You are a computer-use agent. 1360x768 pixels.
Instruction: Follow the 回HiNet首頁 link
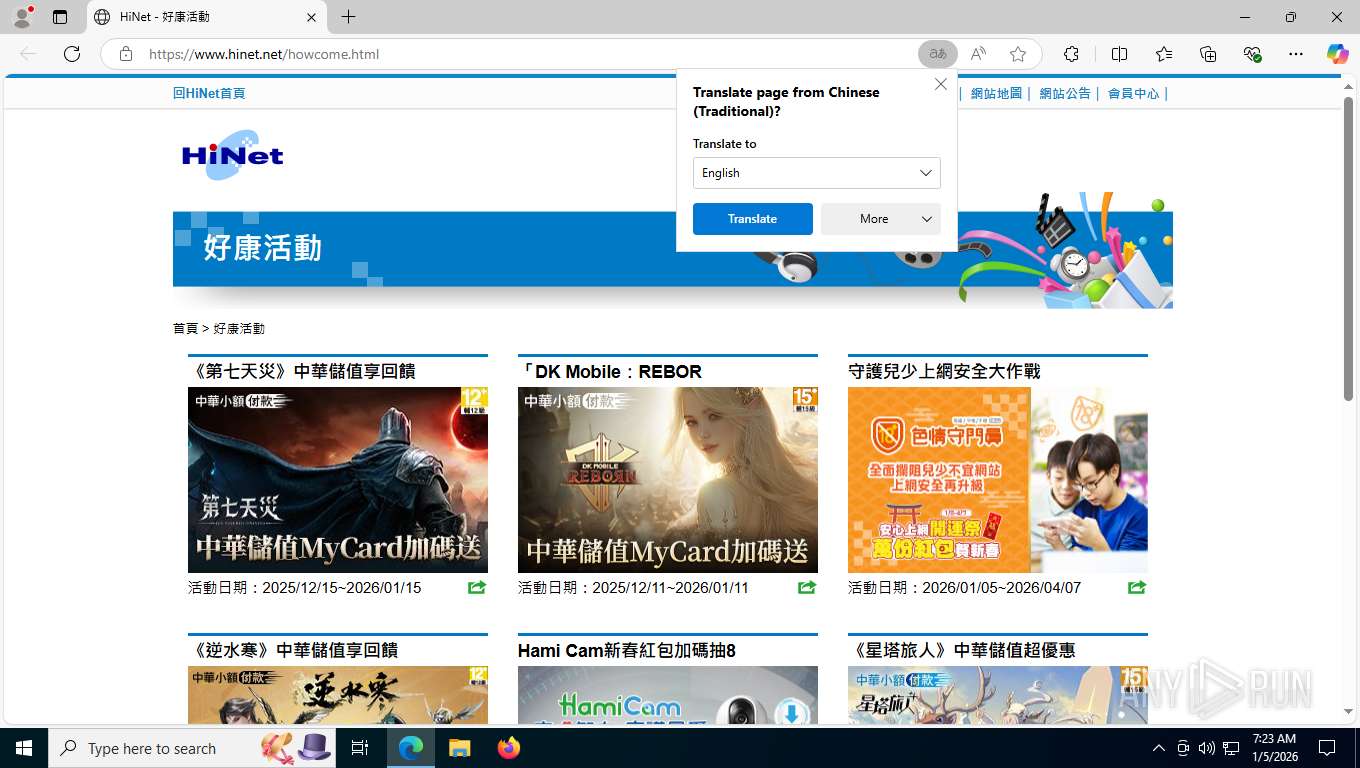tap(209, 93)
